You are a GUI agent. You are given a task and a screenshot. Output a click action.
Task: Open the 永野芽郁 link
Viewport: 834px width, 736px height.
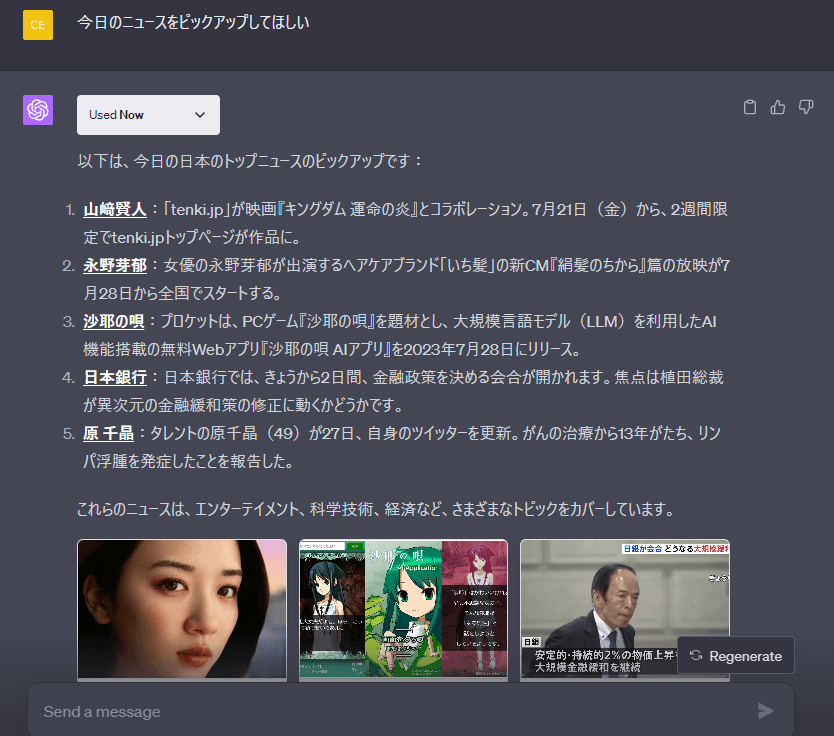115,265
